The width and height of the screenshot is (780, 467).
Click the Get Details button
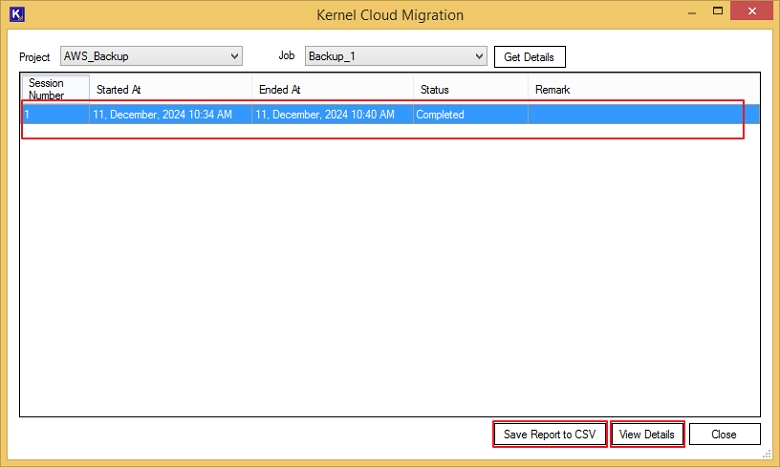[x=529, y=57]
